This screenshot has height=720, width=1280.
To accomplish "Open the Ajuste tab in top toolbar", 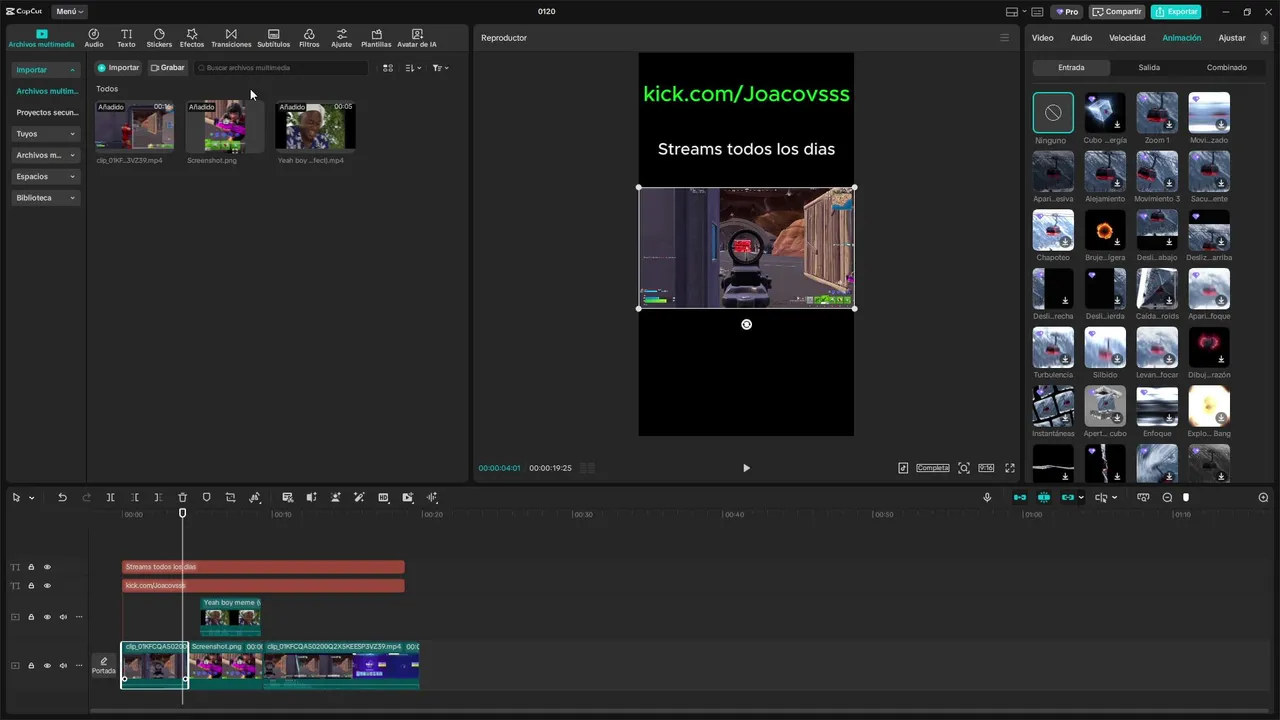I will point(342,38).
